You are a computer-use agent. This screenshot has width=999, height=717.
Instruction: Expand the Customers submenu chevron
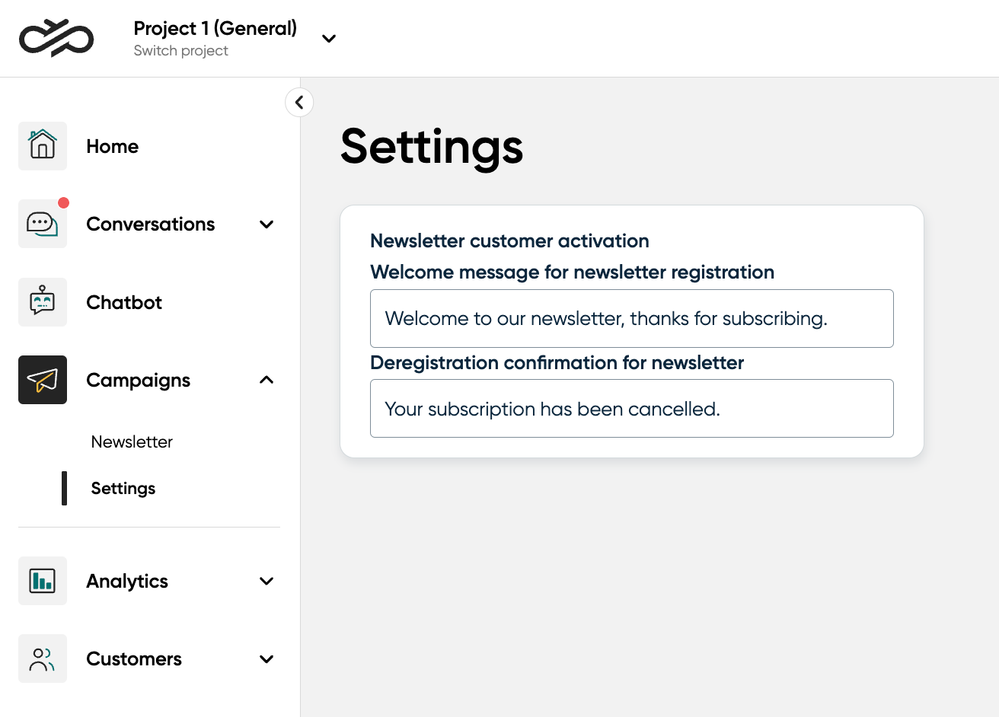(266, 659)
